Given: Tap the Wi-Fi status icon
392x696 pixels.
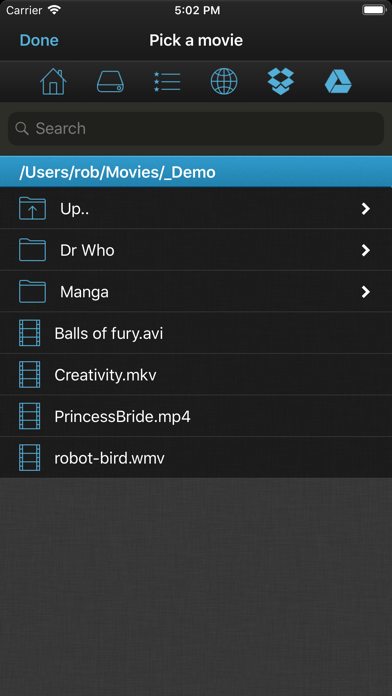Looking at the screenshot, I should point(55,10).
